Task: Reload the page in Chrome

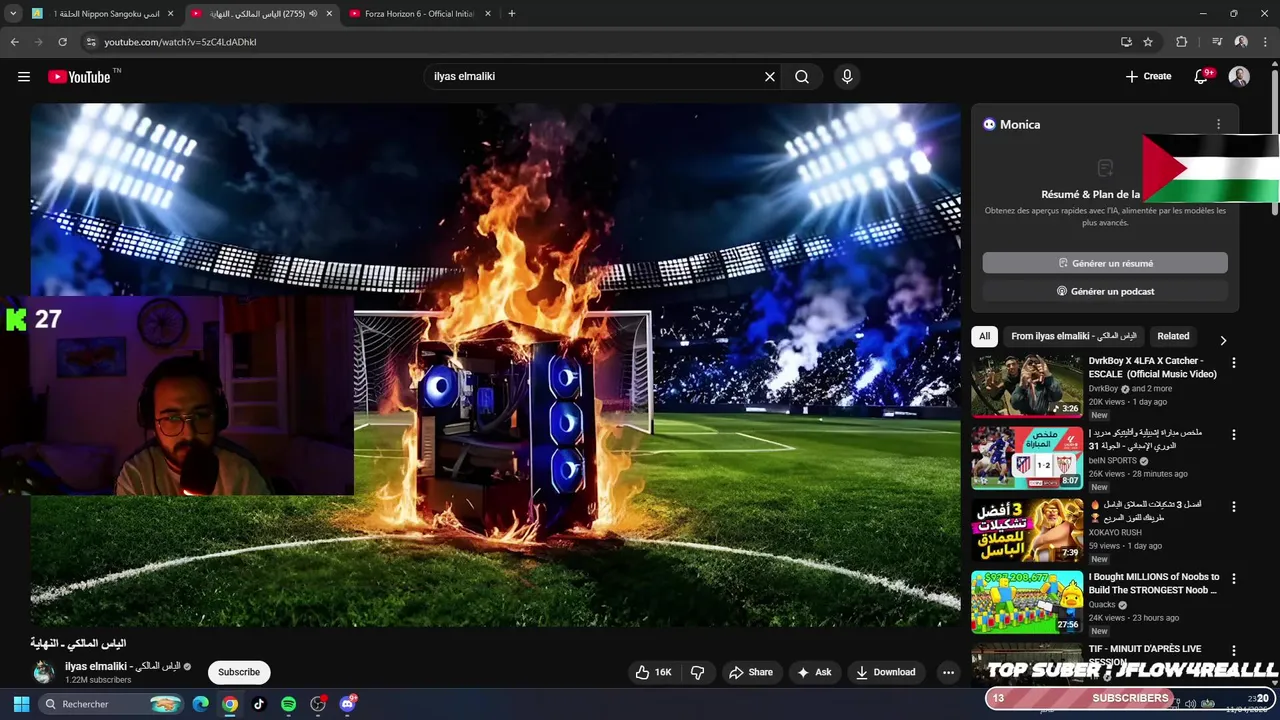Action: tap(62, 42)
